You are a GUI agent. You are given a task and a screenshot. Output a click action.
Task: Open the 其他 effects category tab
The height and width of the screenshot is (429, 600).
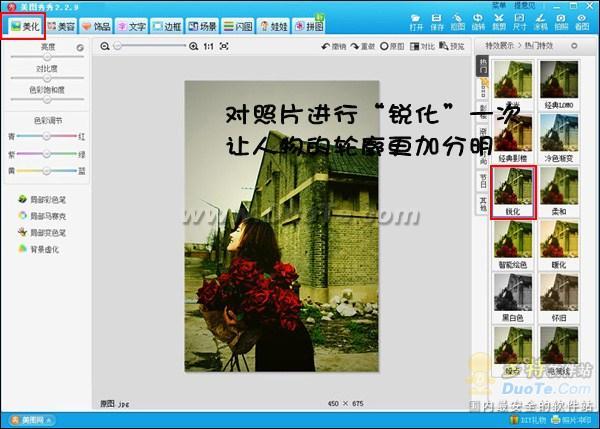[482, 205]
